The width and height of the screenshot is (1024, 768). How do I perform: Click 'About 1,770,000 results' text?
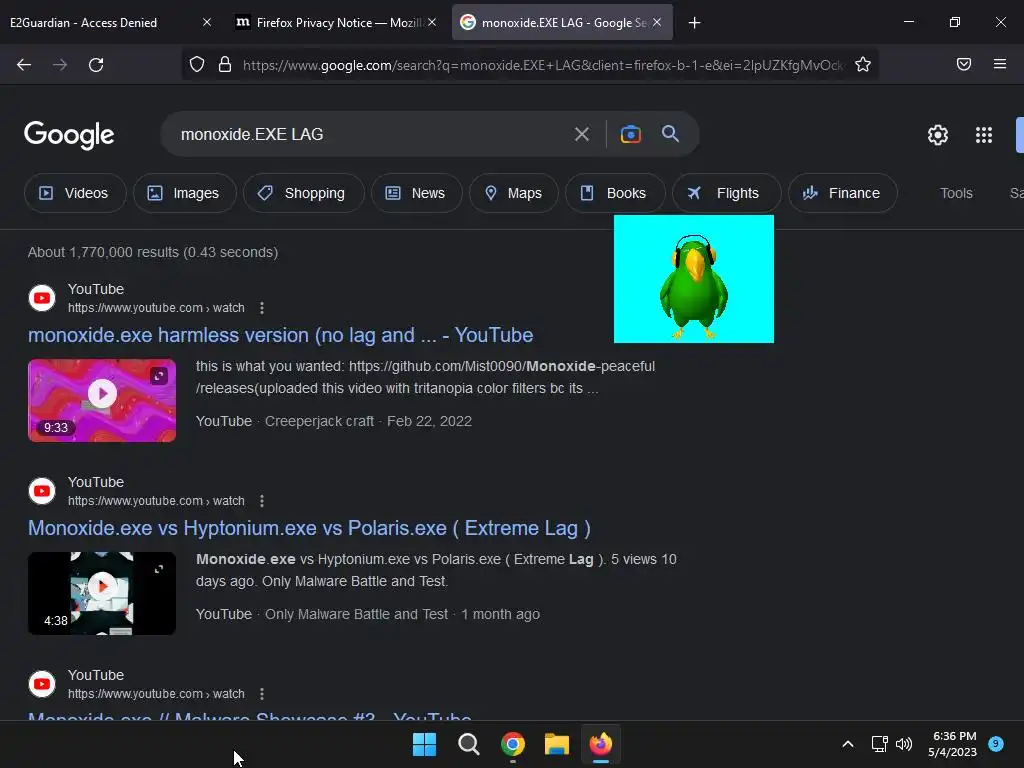click(x=103, y=252)
